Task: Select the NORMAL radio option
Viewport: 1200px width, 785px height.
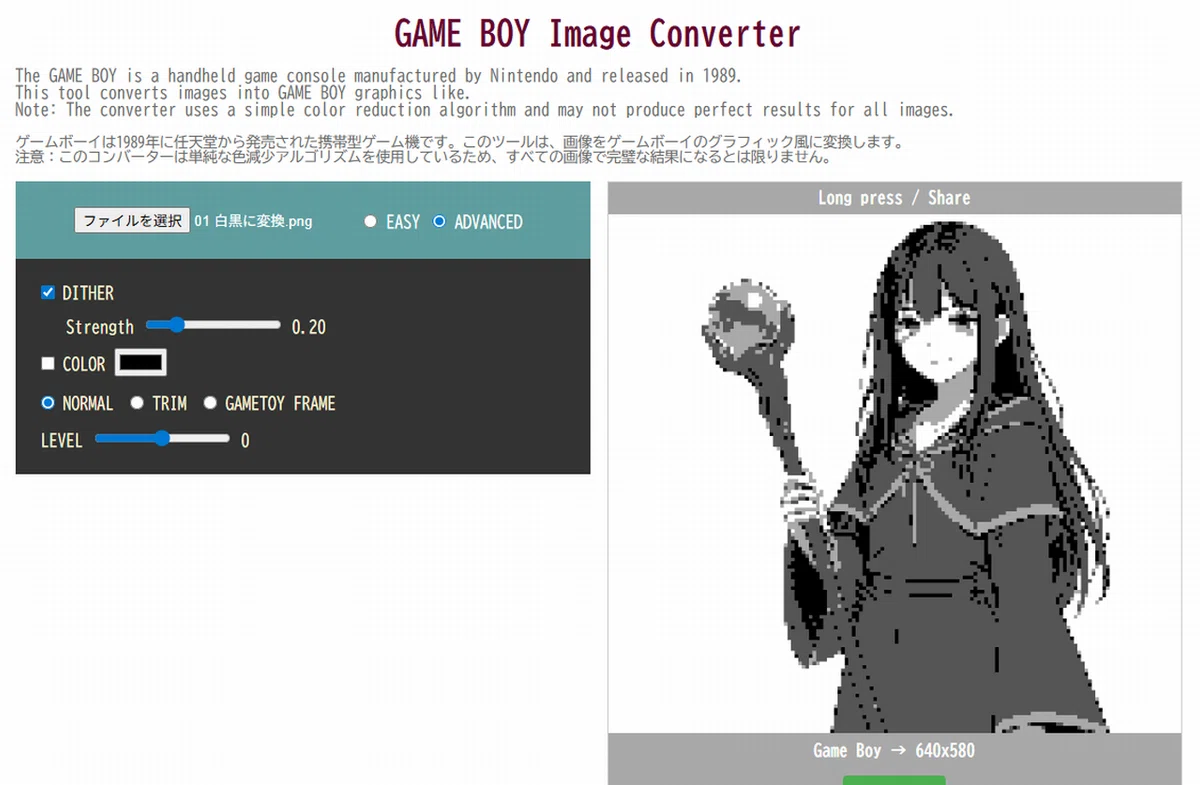Action: [x=47, y=403]
